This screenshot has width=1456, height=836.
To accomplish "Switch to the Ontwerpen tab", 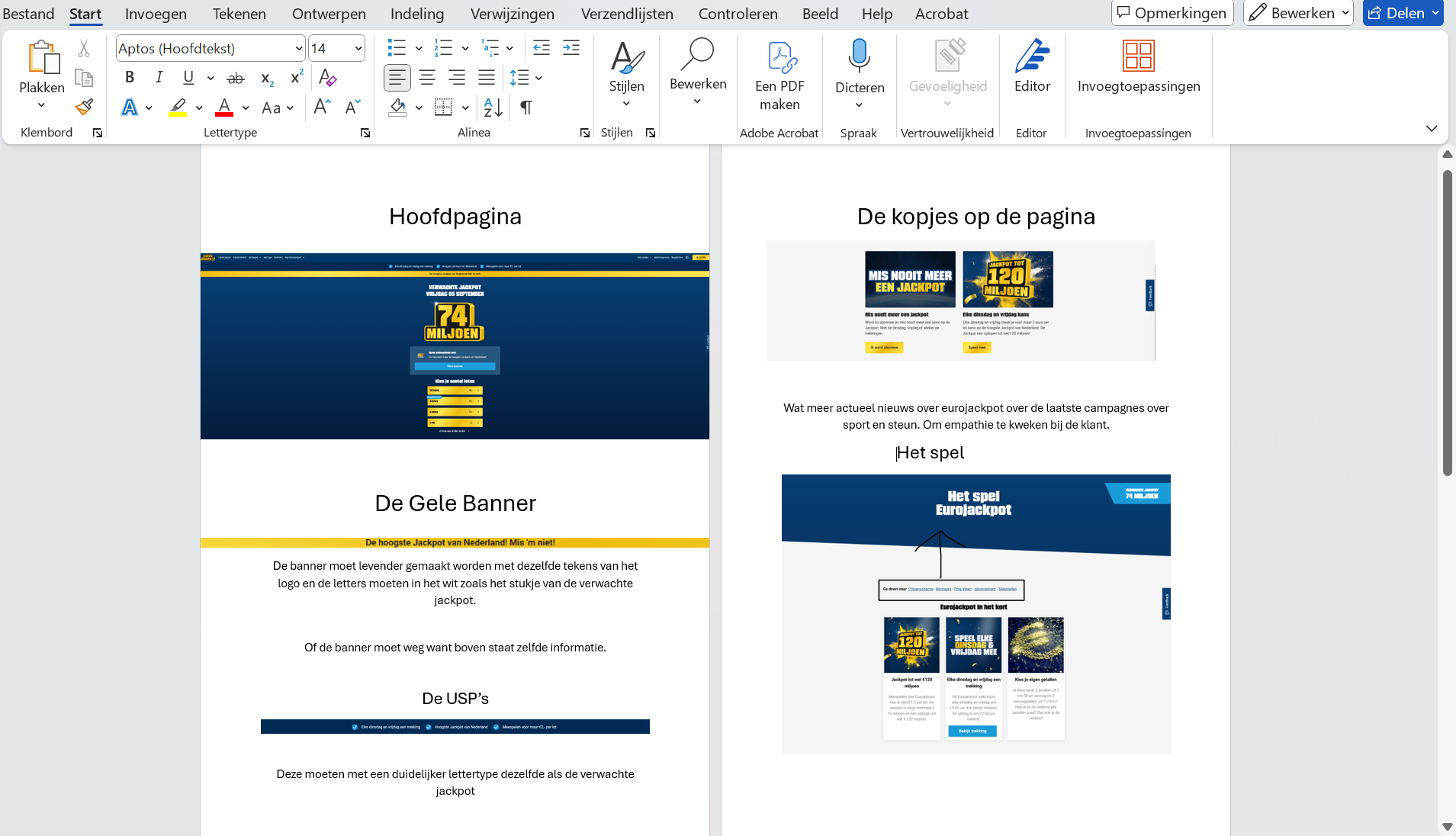I will tap(329, 14).
